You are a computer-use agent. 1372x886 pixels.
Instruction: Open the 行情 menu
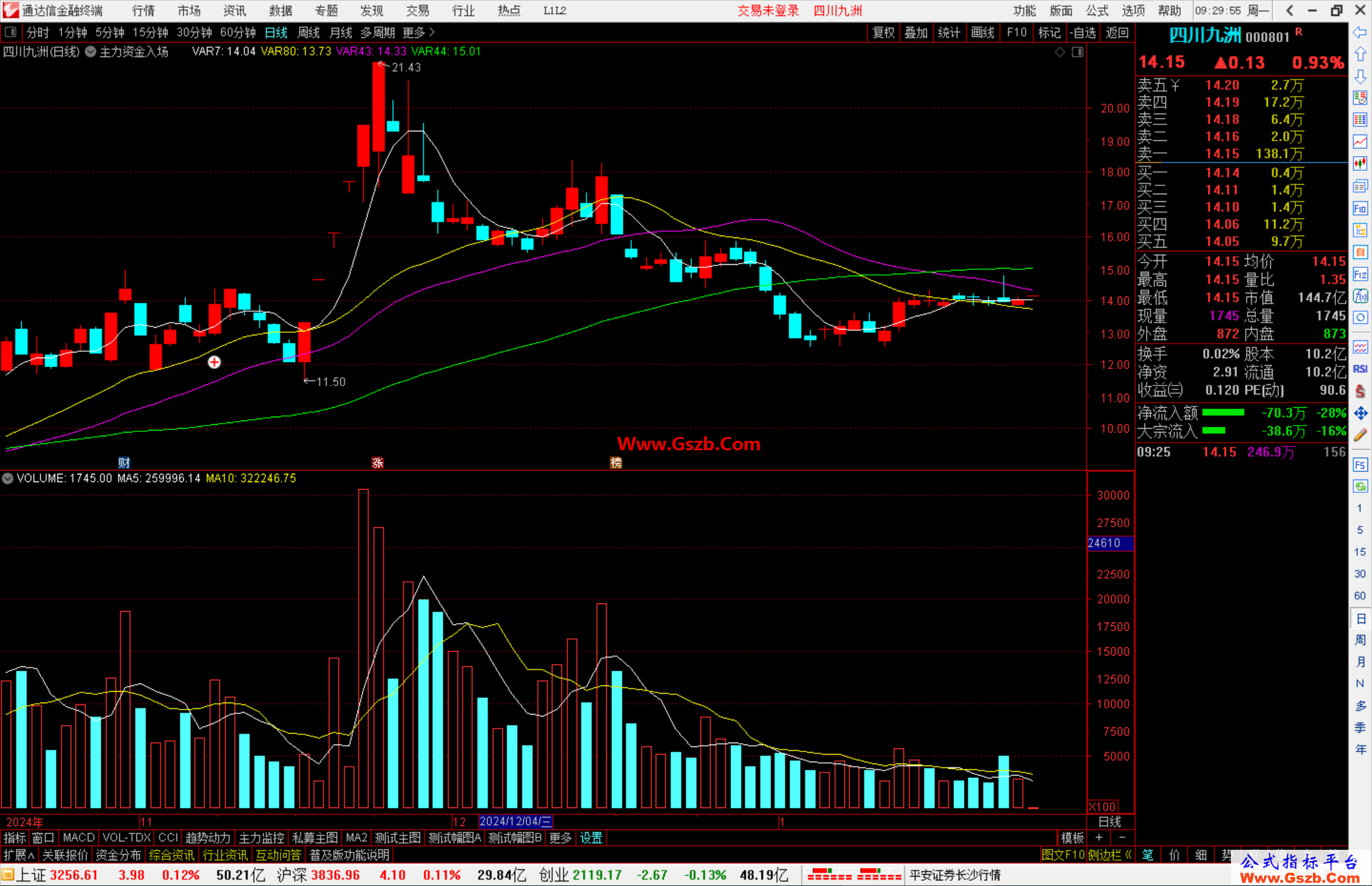144,11
